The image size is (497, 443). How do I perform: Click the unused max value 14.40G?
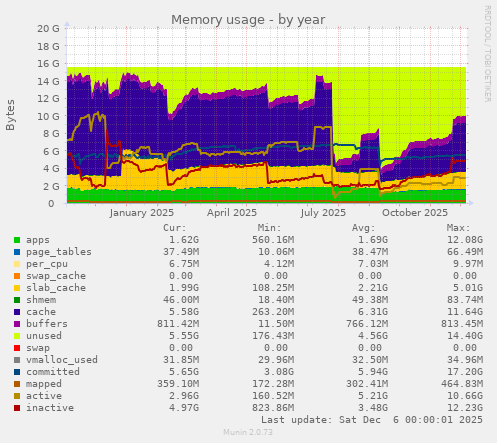[465, 336]
